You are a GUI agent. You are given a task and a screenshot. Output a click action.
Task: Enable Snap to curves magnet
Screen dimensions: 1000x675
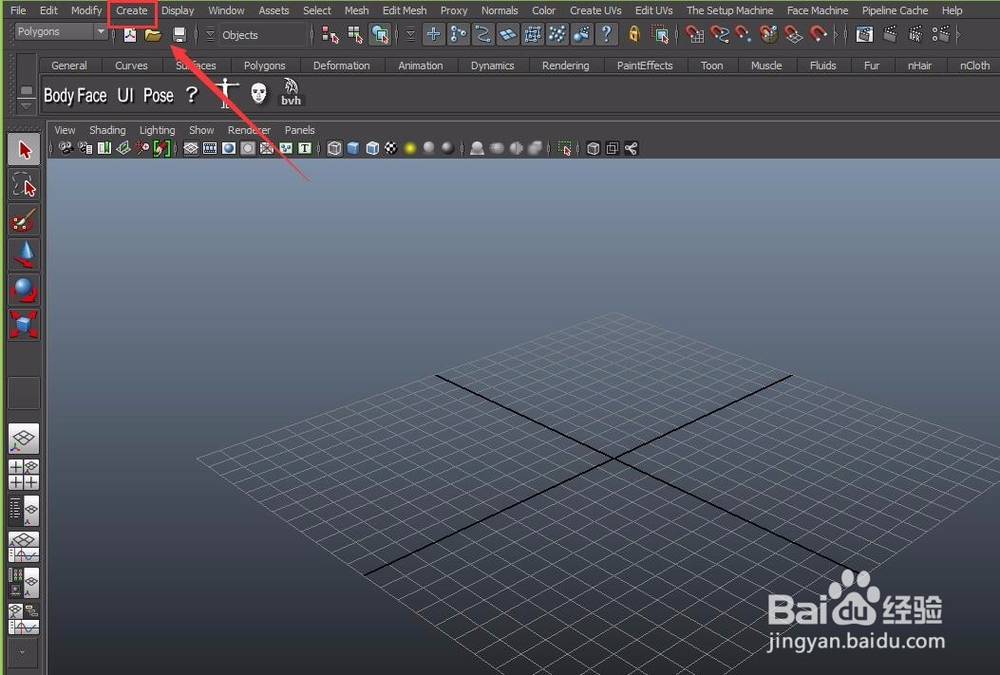719,34
